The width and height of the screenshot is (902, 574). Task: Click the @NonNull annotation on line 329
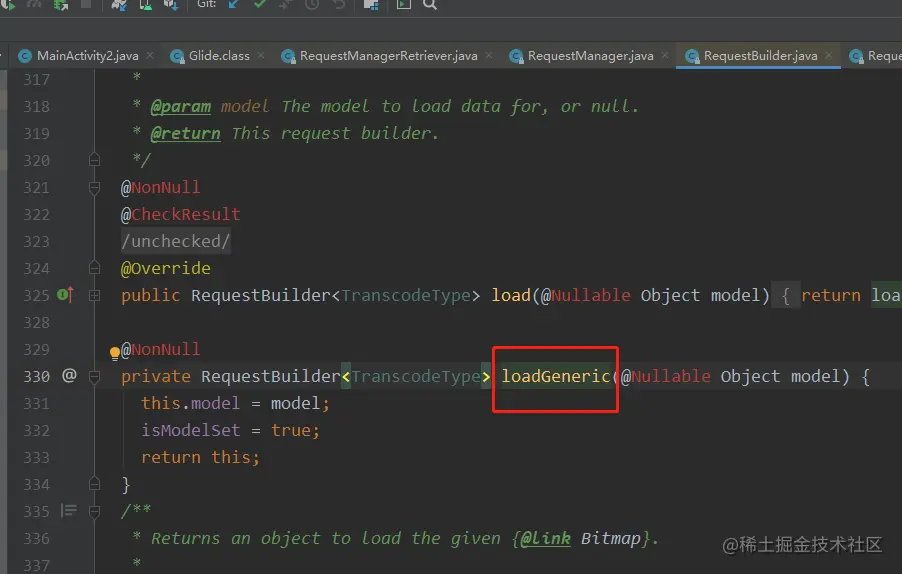tap(160, 349)
